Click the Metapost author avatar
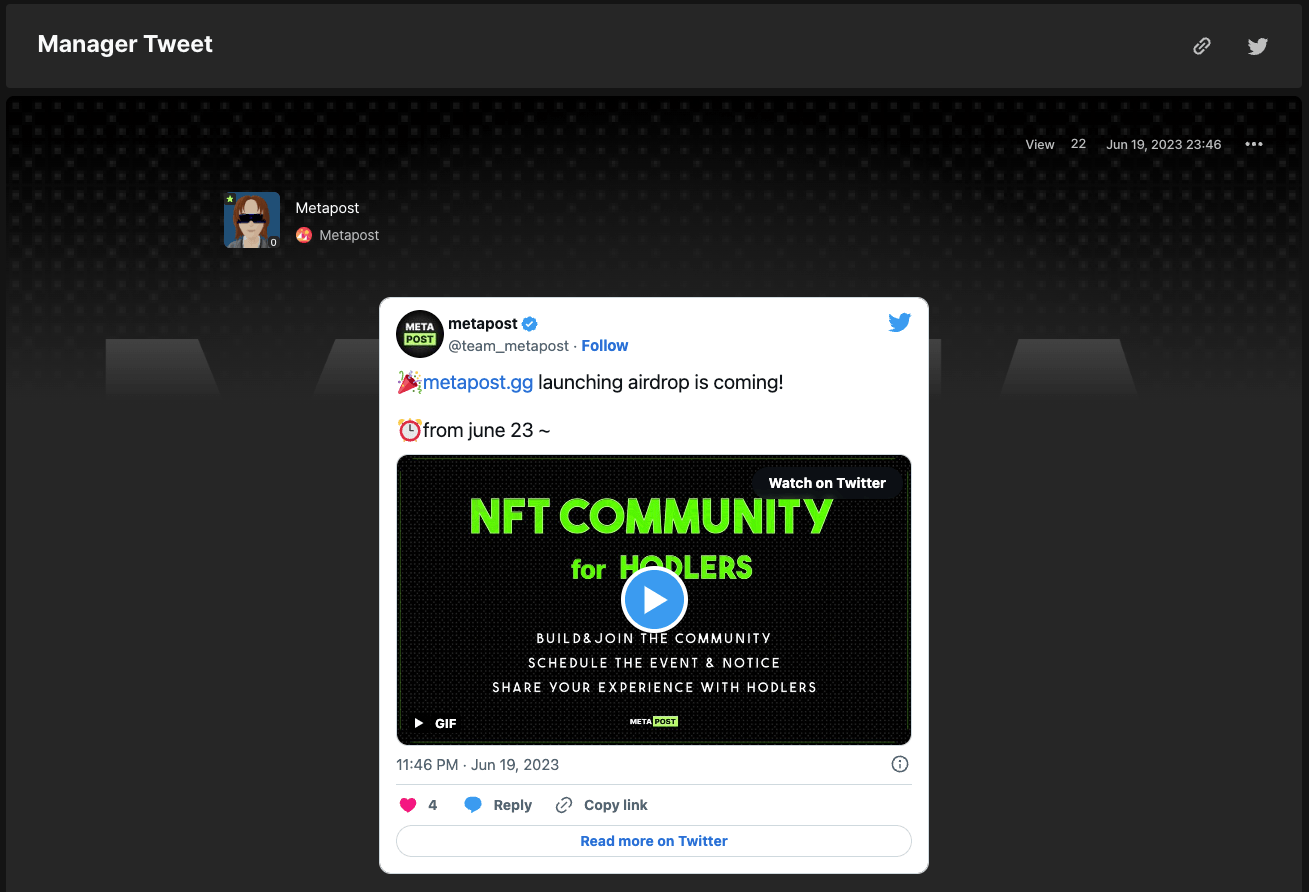Image resolution: width=1309 pixels, height=892 pixels. click(252, 220)
